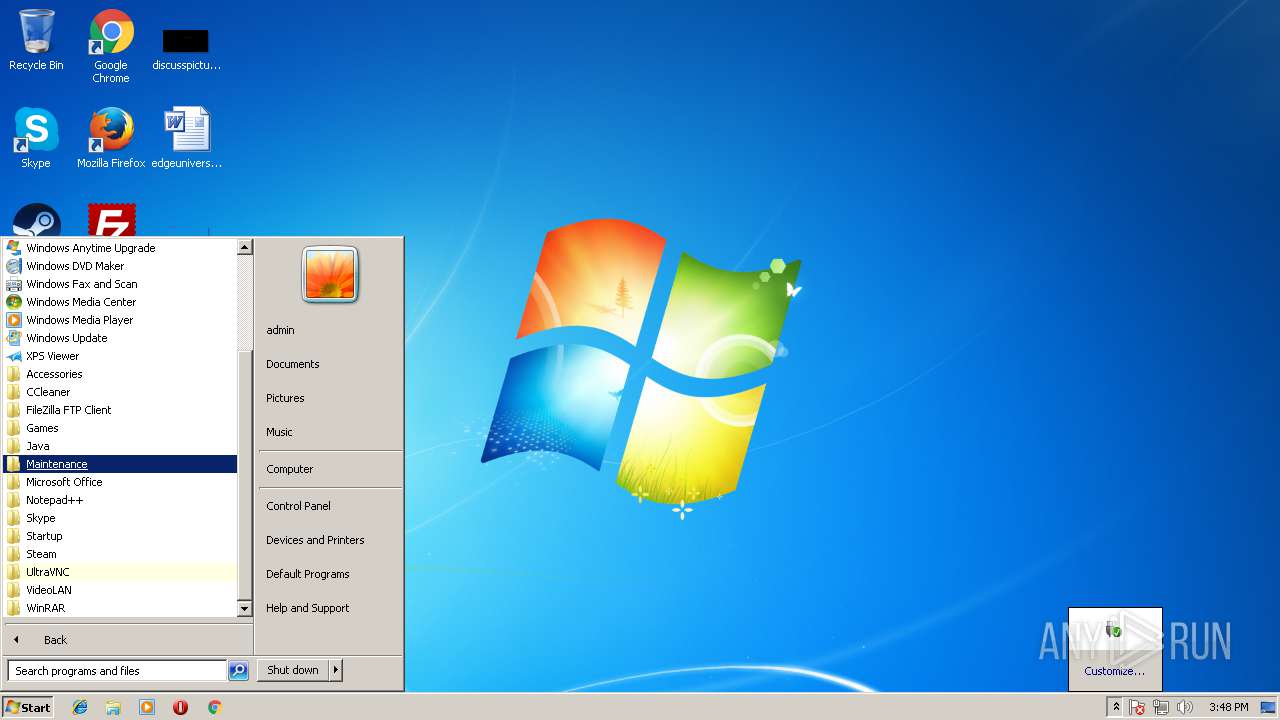1280x720 pixels.
Task: Open XPS Viewer
Action: [120, 356]
